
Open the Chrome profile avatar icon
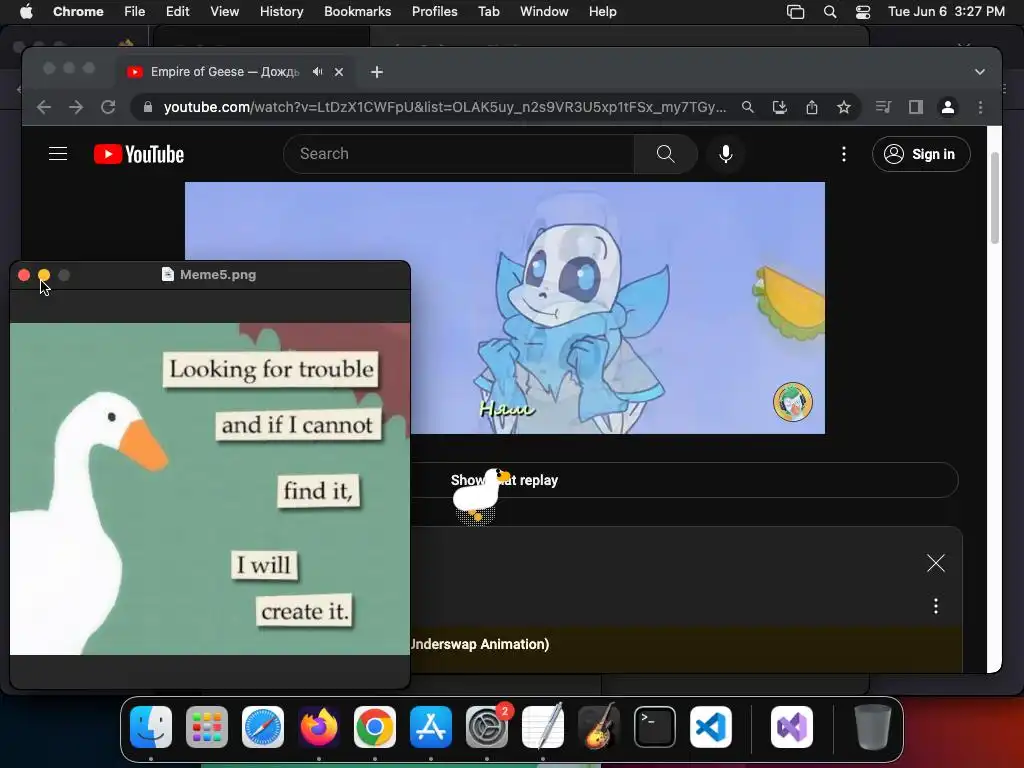coord(948,107)
